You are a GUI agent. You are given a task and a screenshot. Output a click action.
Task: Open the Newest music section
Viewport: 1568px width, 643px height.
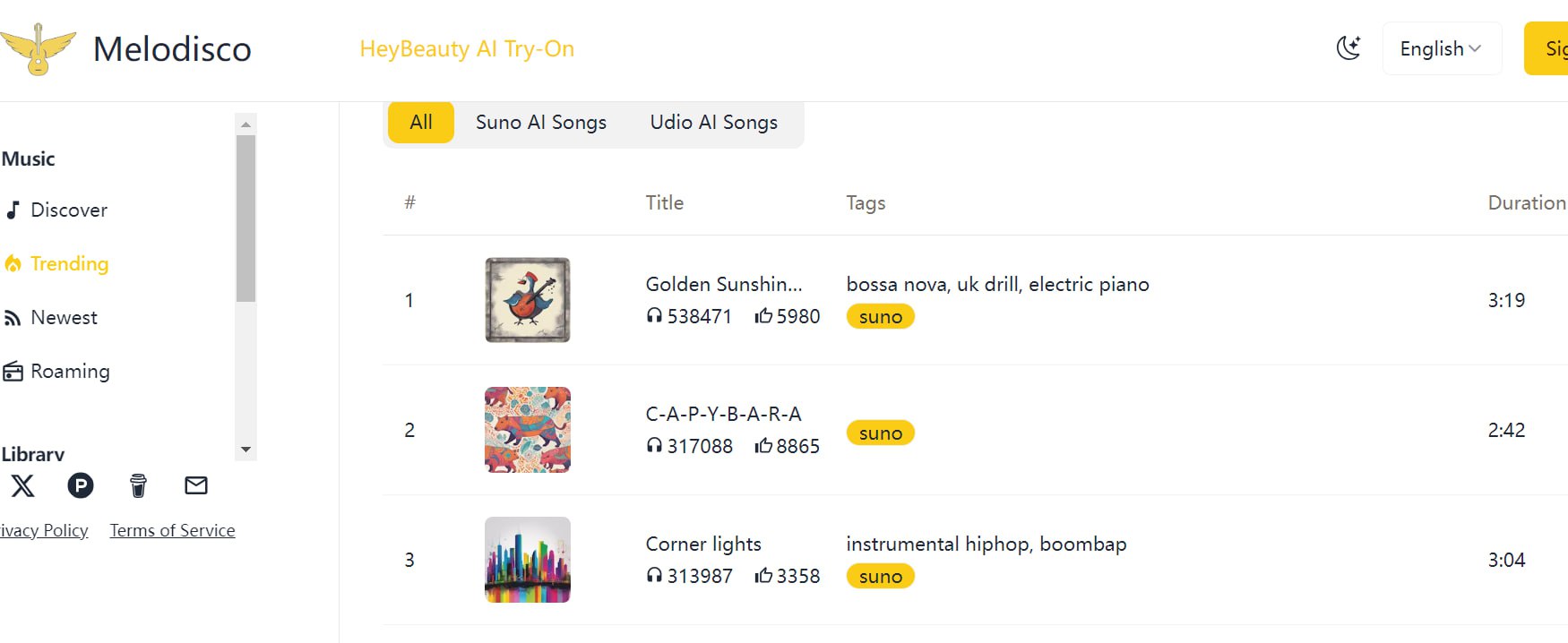click(64, 317)
